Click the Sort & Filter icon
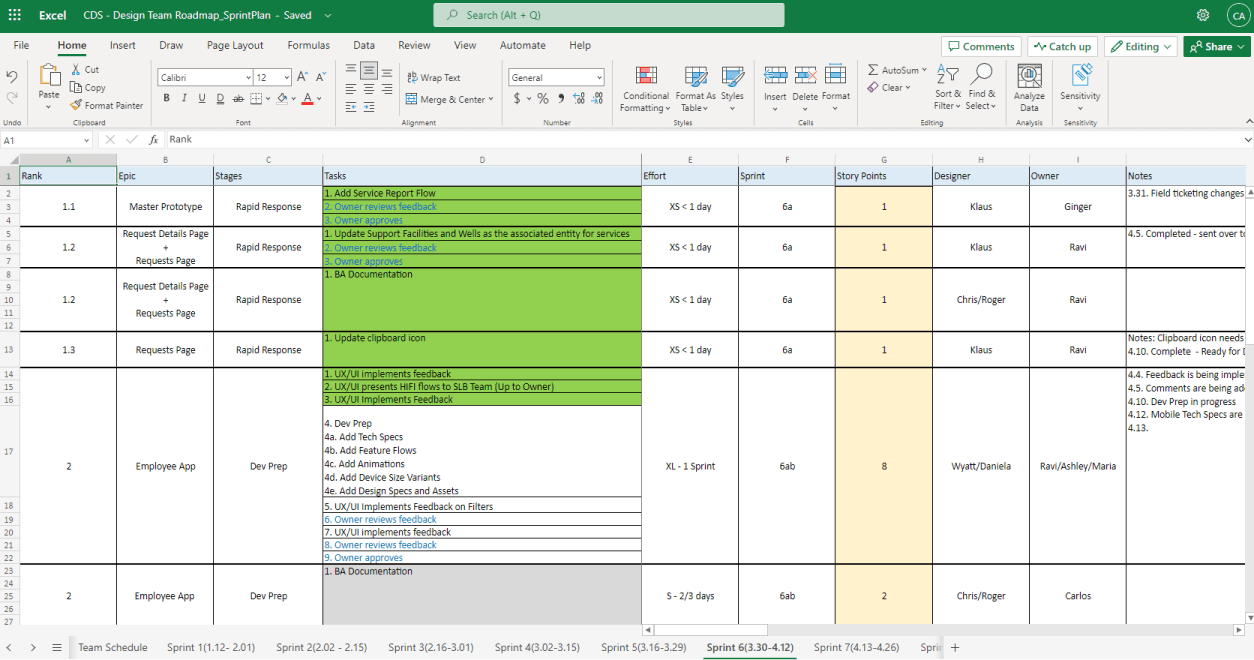Image resolution: width=1254 pixels, height=660 pixels. click(x=946, y=76)
